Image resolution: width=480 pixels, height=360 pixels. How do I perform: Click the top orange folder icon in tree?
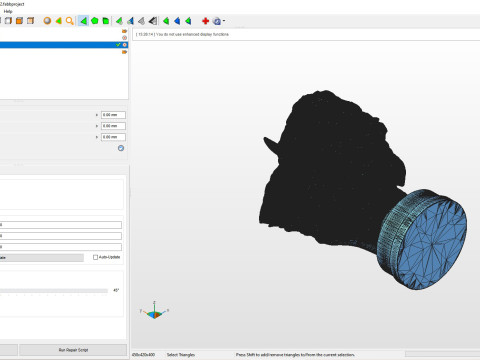(x=124, y=31)
